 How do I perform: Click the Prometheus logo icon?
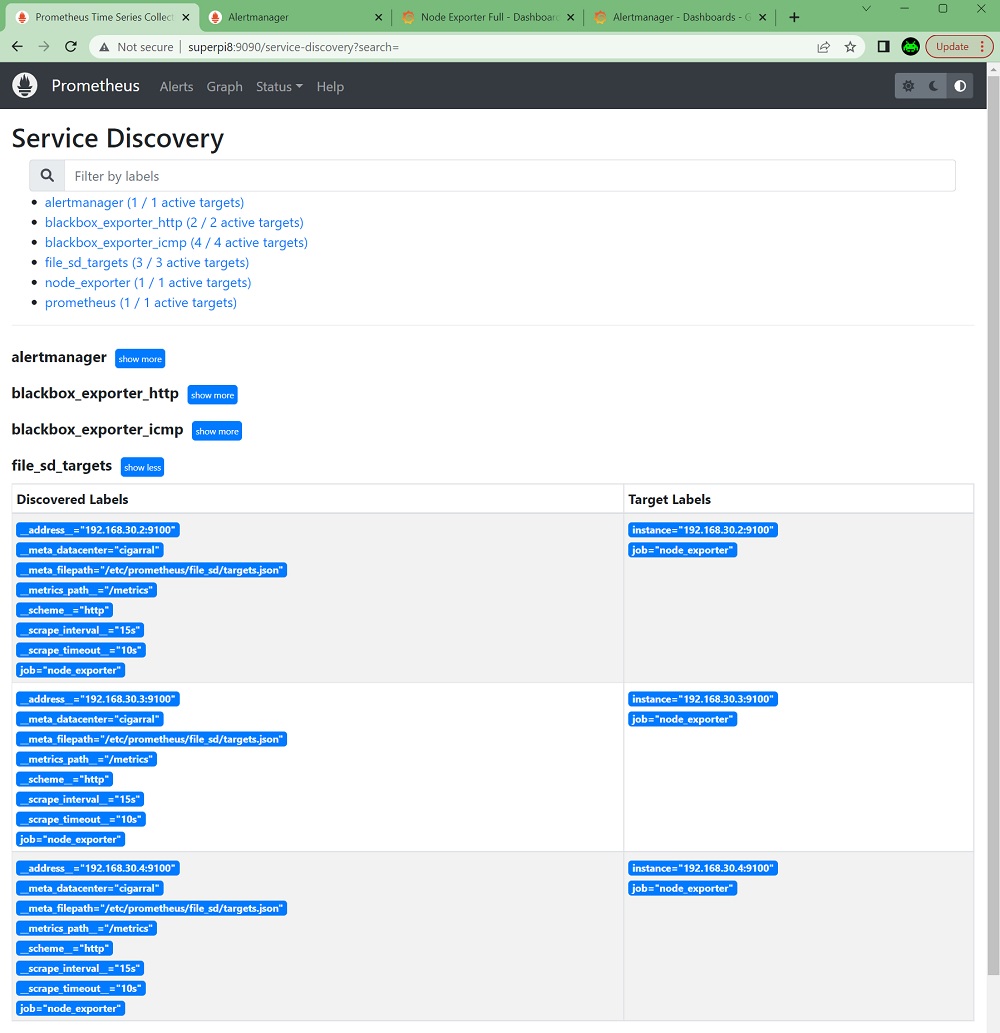coord(25,86)
